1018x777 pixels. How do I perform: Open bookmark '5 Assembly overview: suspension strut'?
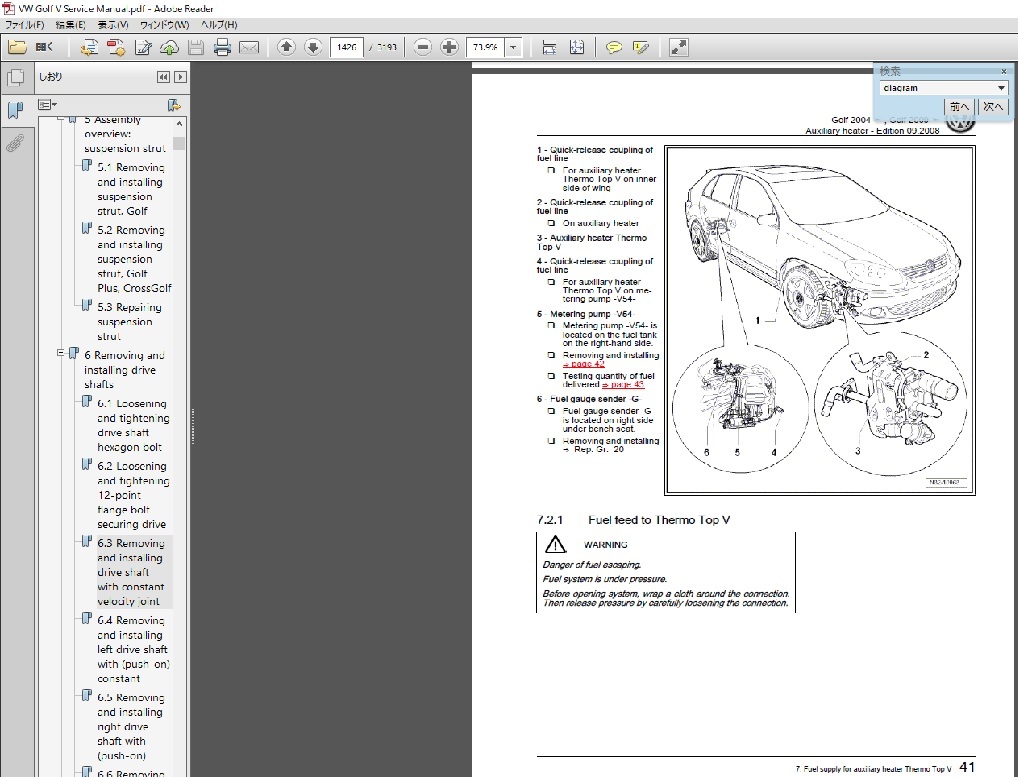125,134
